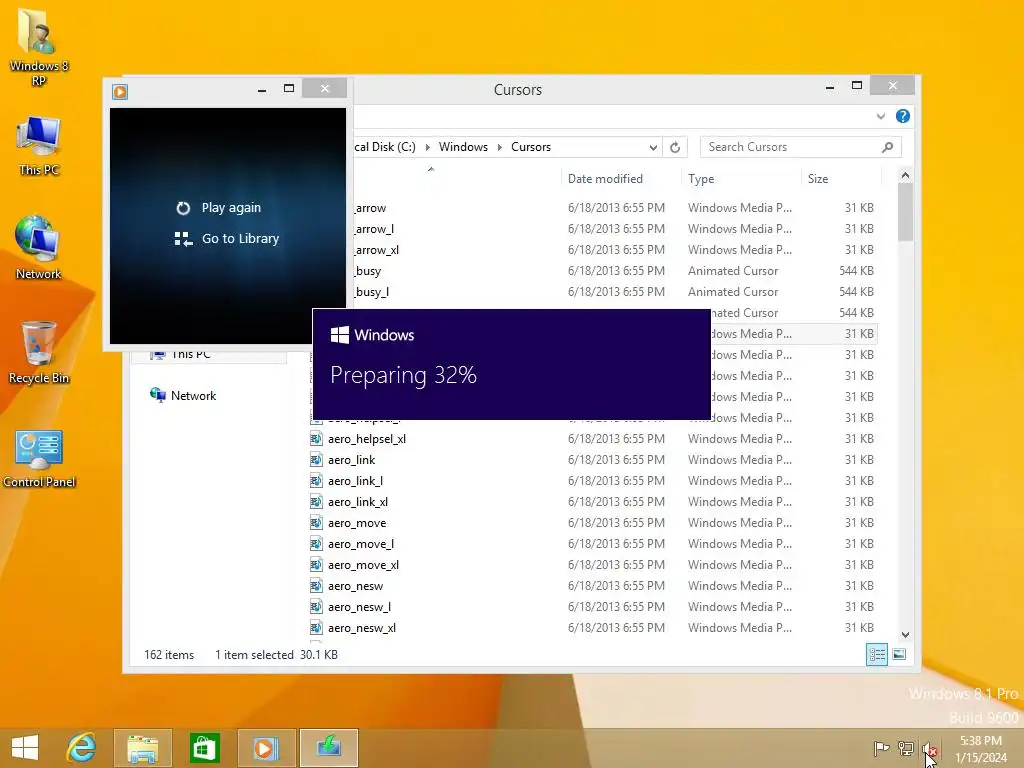Sort by Size column header
The height and width of the screenshot is (768, 1024).
pos(818,179)
